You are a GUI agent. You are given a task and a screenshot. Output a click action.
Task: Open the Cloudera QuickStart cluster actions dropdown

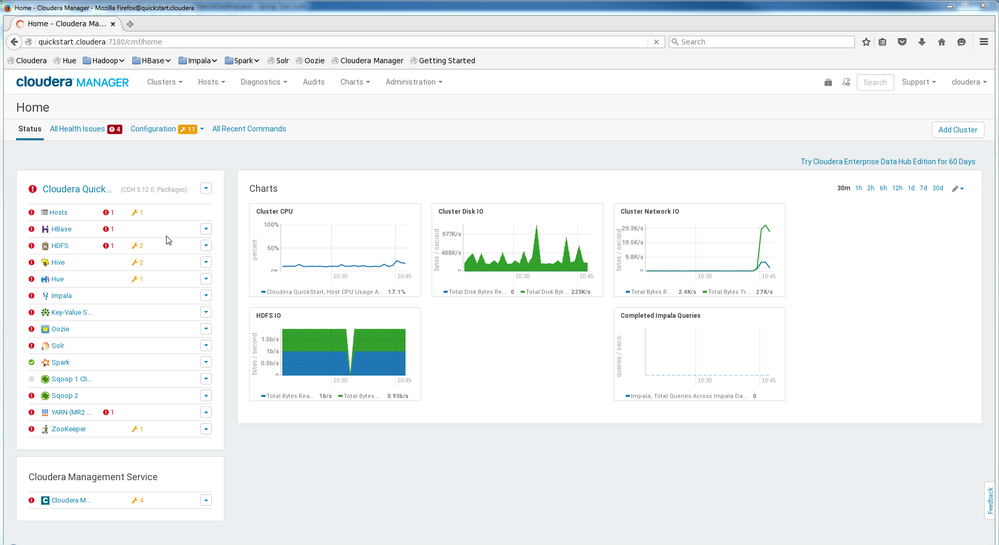tap(206, 188)
